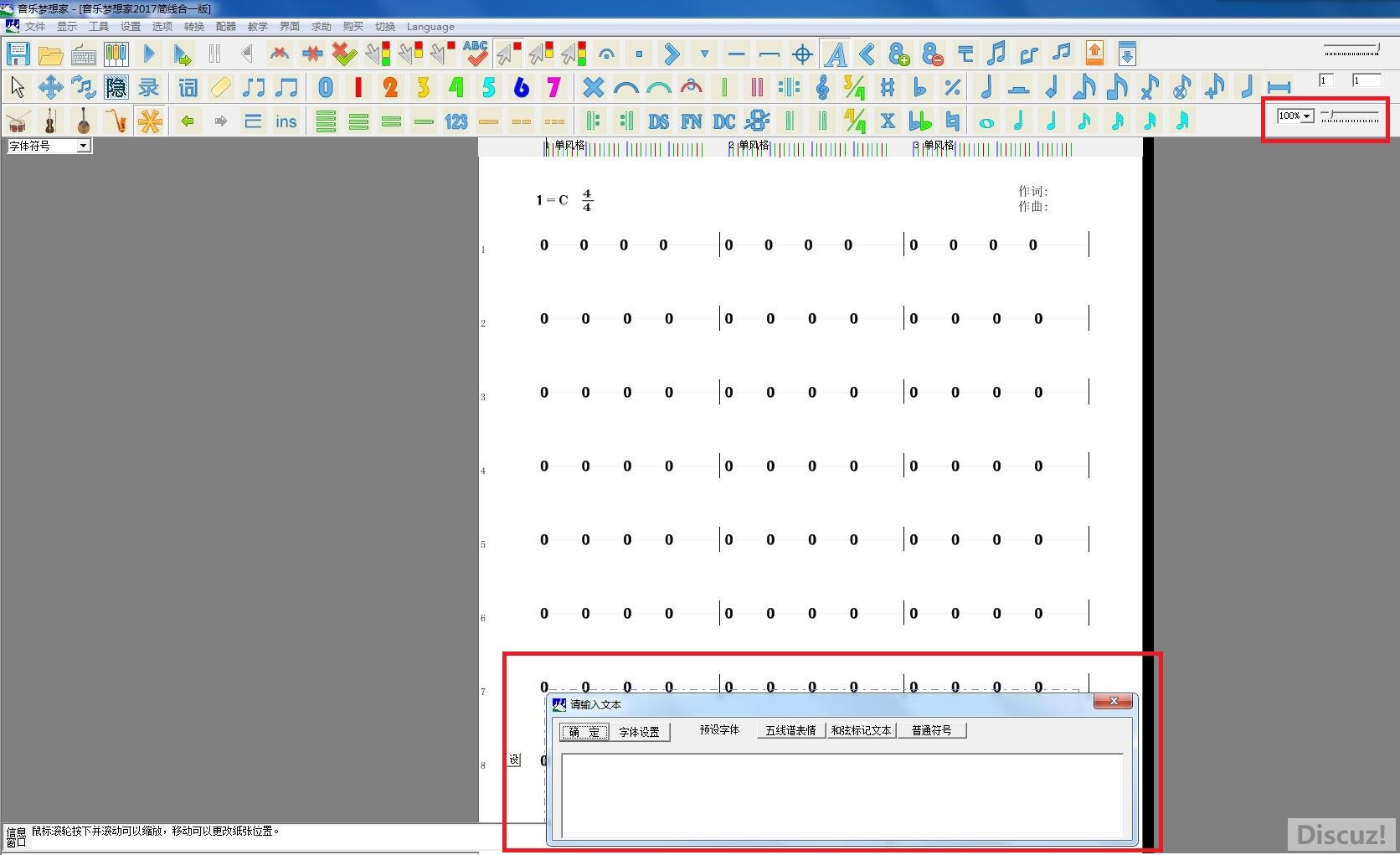1400x855 pixels.
Task: Open the 配器 menu
Action: coord(226,27)
